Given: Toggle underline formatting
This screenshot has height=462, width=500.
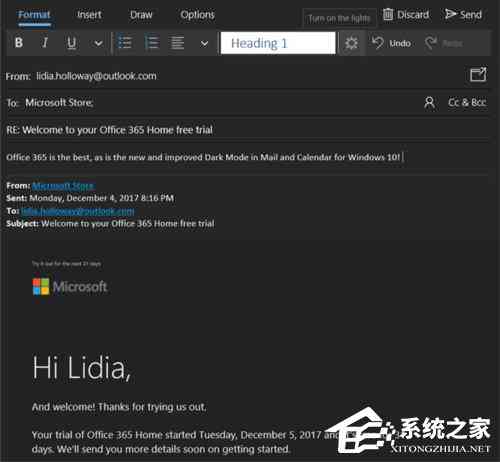Looking at the screenshot, I should click(71, 43).
